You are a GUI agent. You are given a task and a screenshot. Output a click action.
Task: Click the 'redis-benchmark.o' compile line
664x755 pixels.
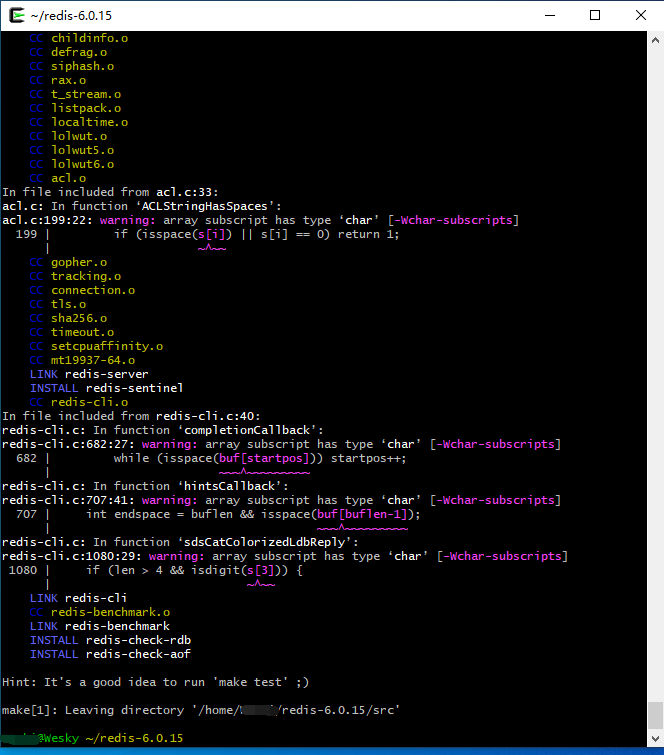coord(100,612)
